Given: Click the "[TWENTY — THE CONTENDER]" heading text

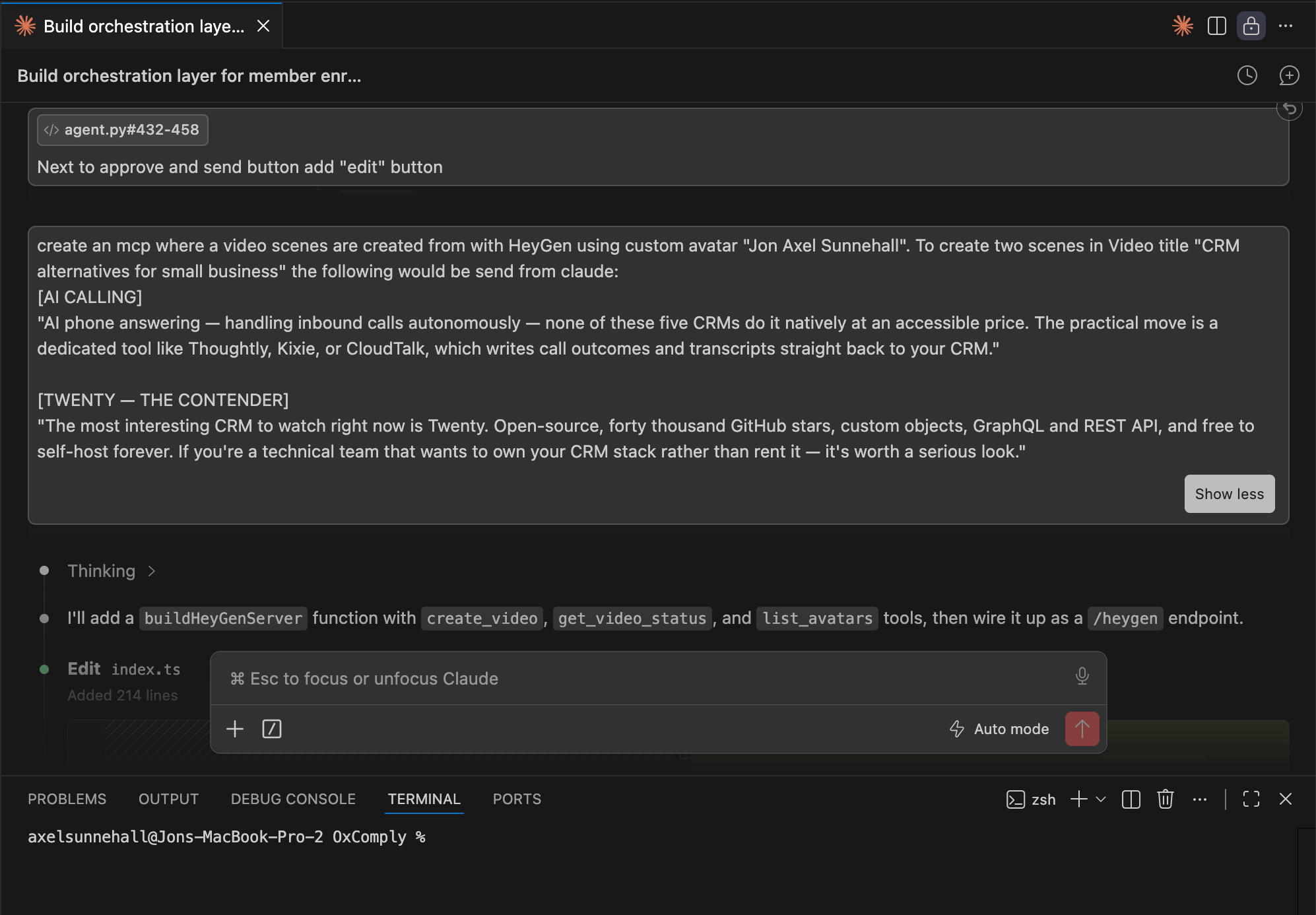Looking at the screenshot, I should pos(163,400).
